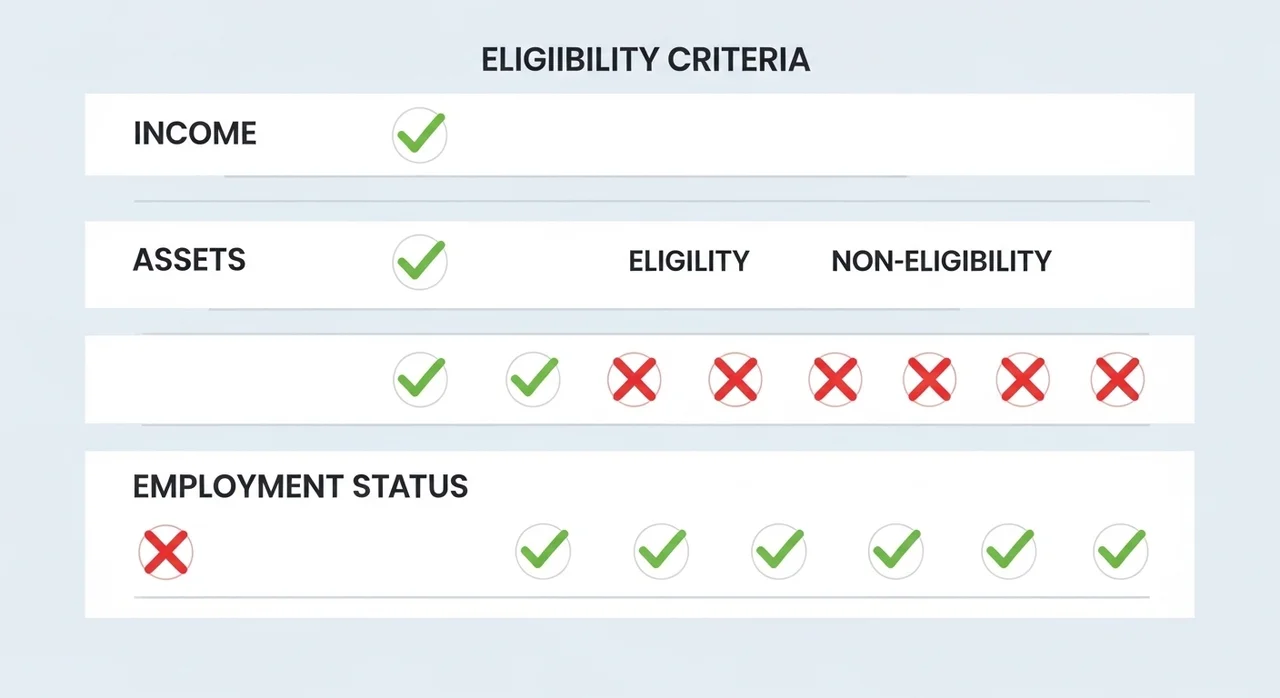The image size is (1280, 698).
Task: Click the first red X in the unlabeled row
Action: 634,379
